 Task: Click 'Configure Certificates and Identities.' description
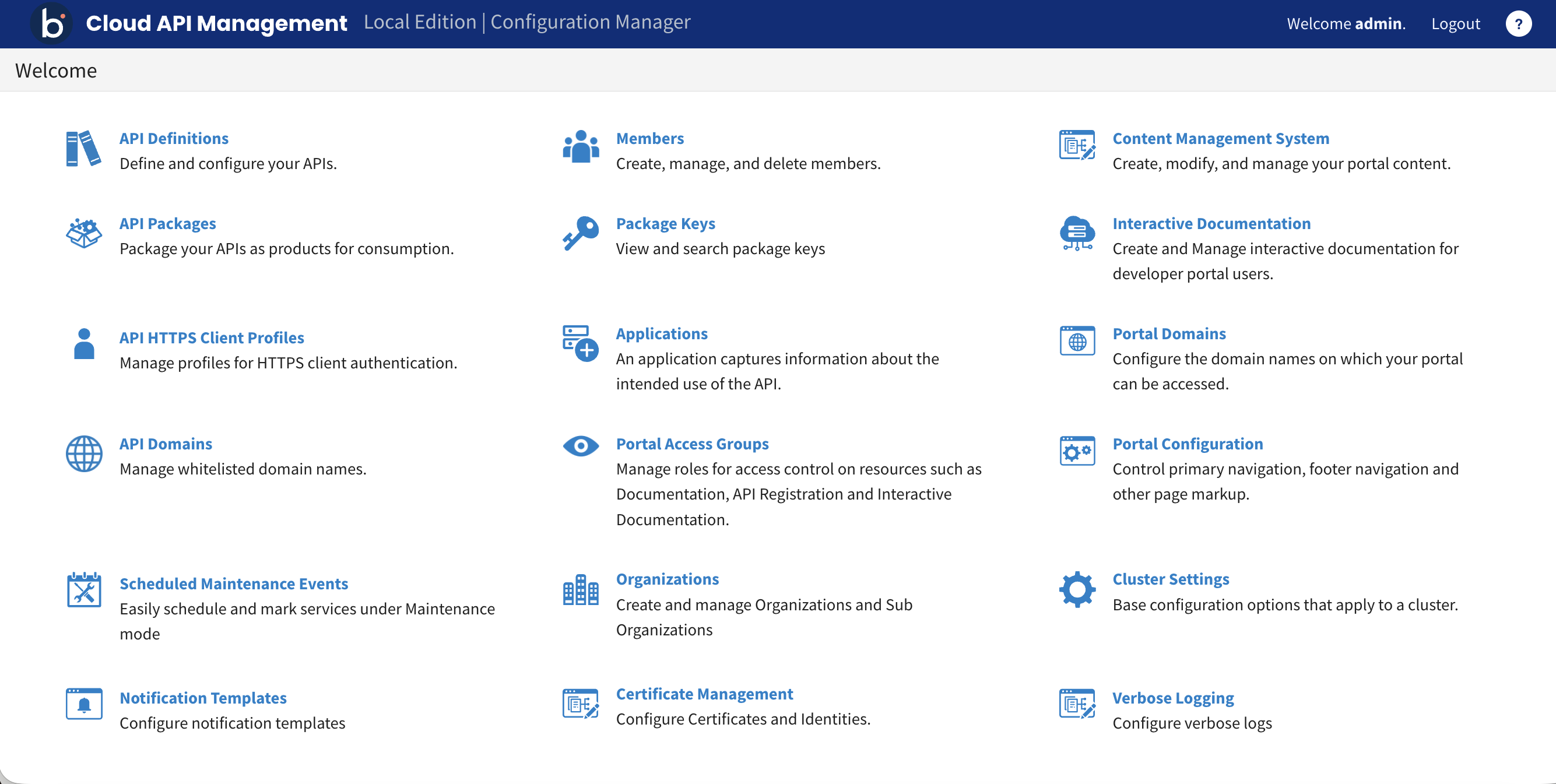click(x=743, y=719)
